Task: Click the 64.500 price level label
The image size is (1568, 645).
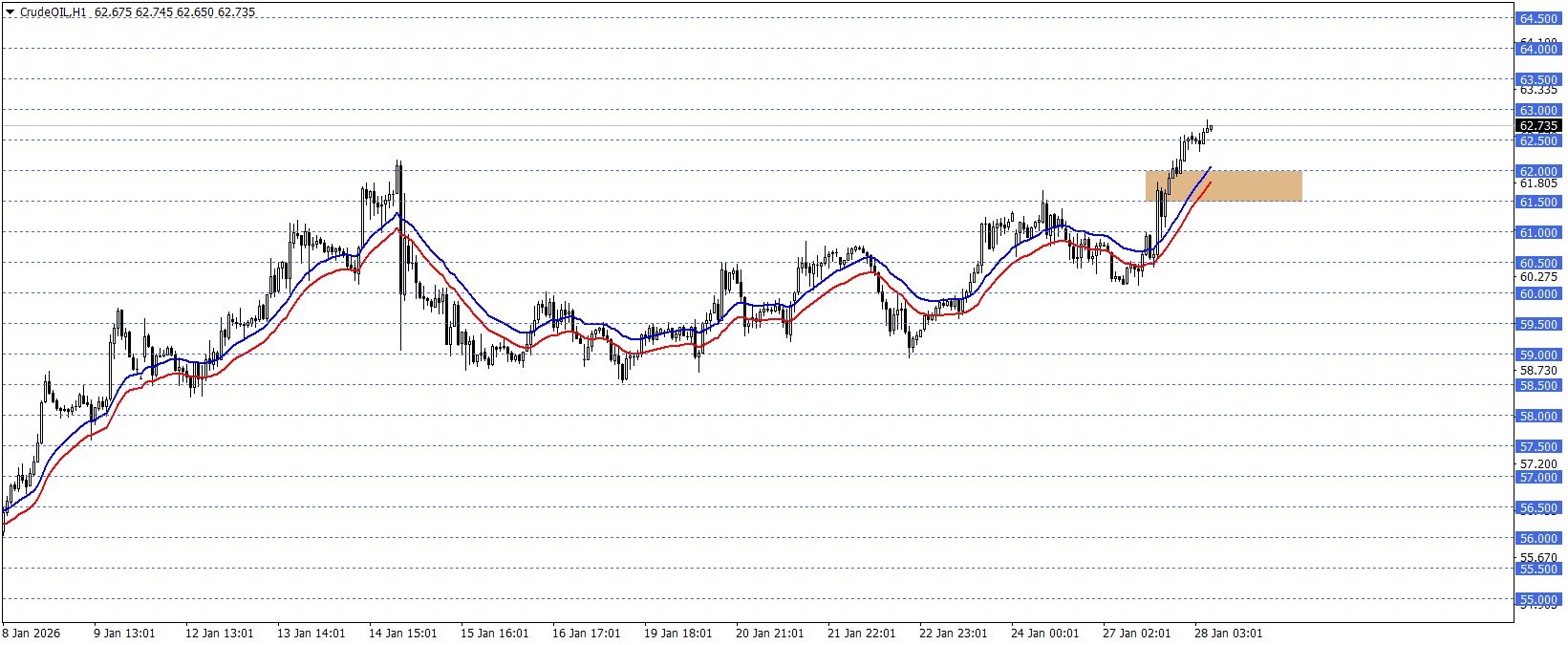Action: pos(1538,19)
